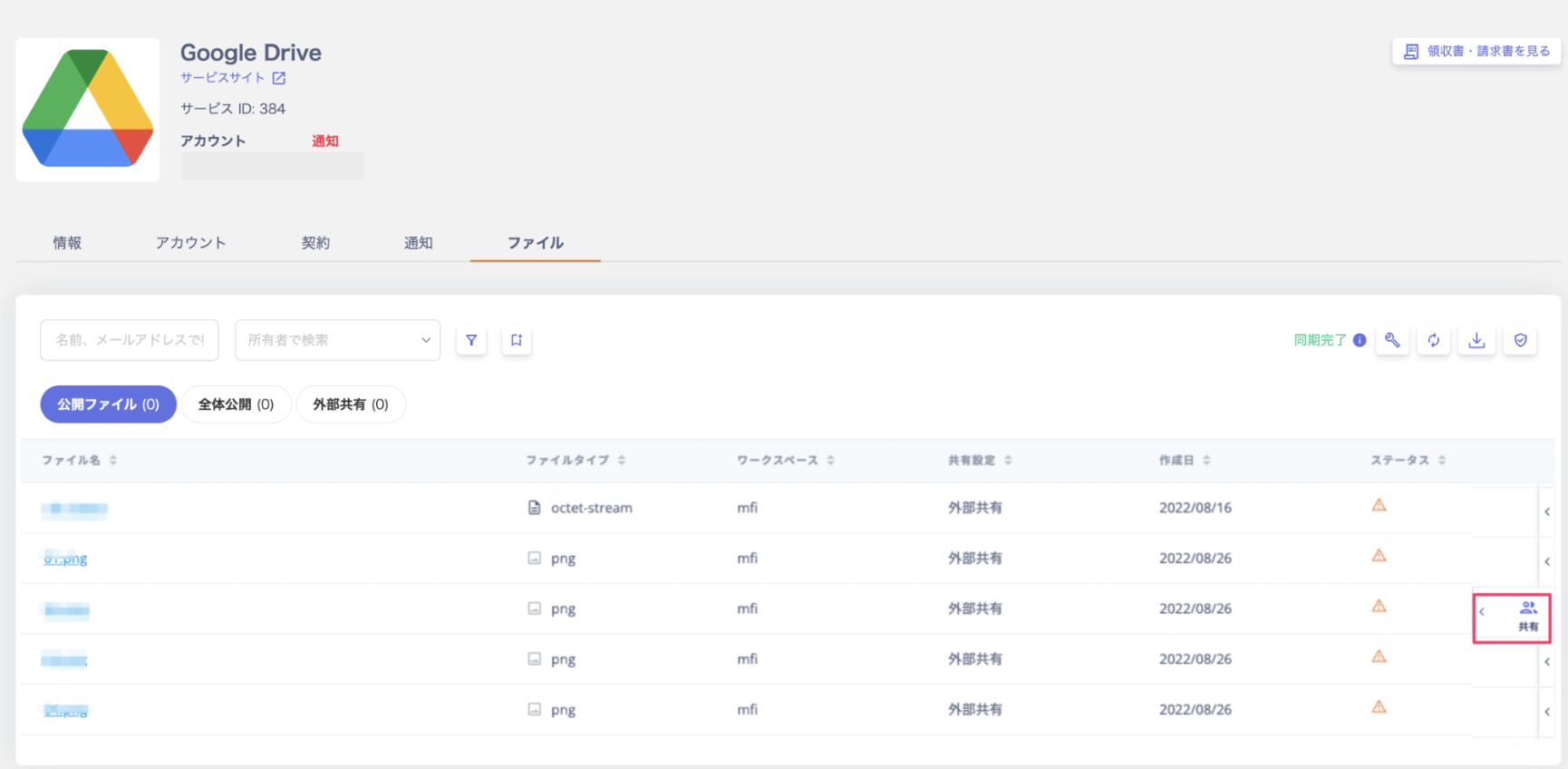Switch to the 契約 tab

click(315, 243)
